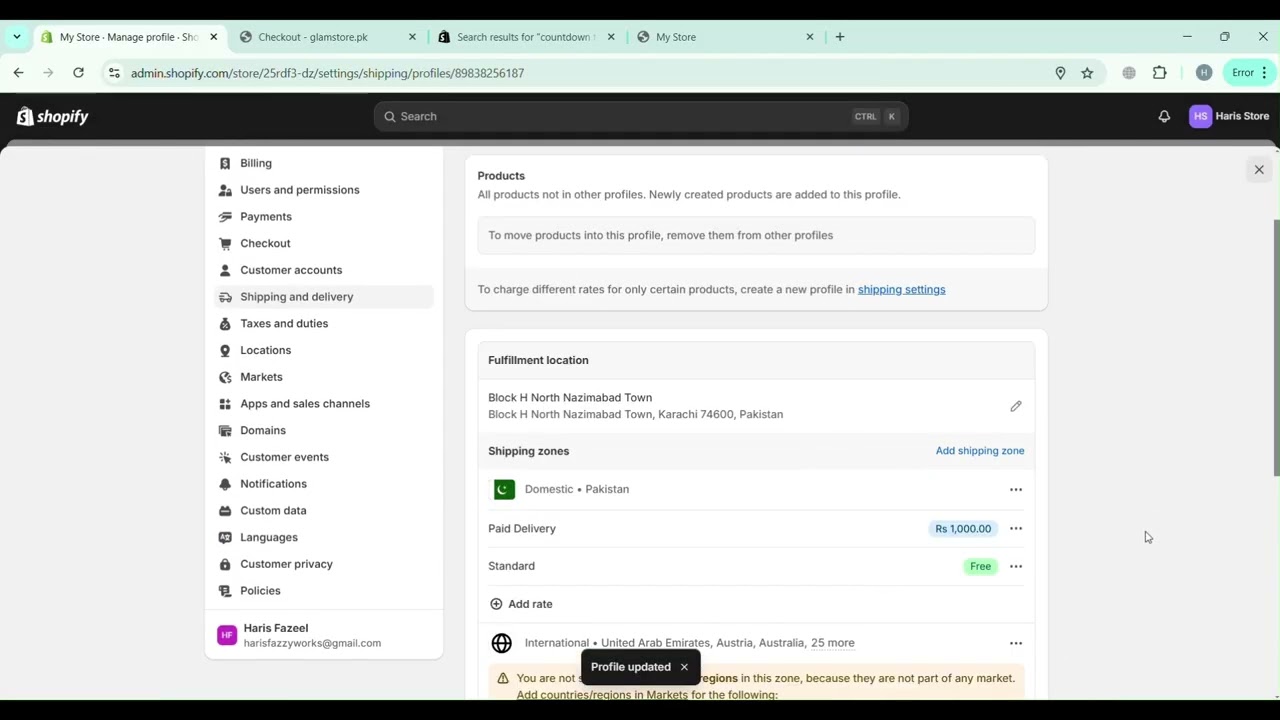Click the Locations pin icon
This screenshot has width=1280, height=720.
coord(225,350)
